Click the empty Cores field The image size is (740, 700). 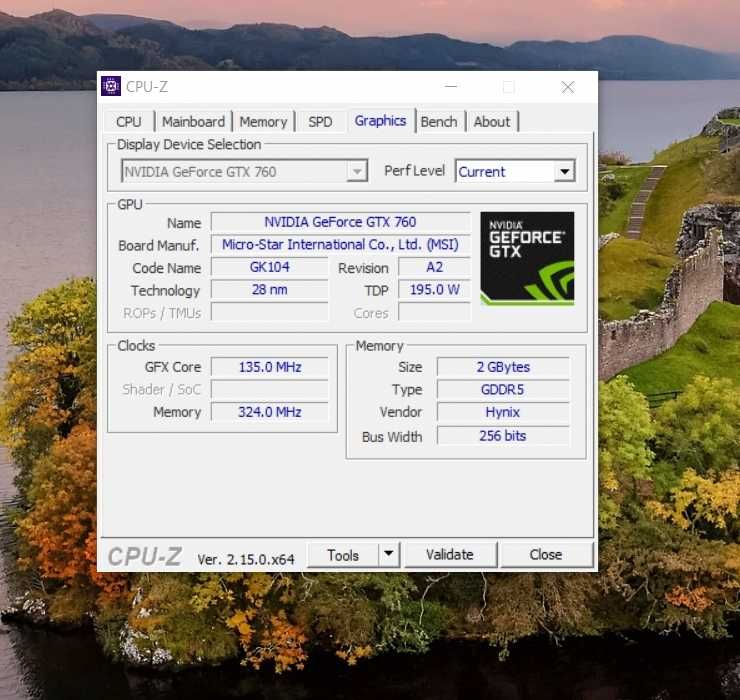point(435,312)
